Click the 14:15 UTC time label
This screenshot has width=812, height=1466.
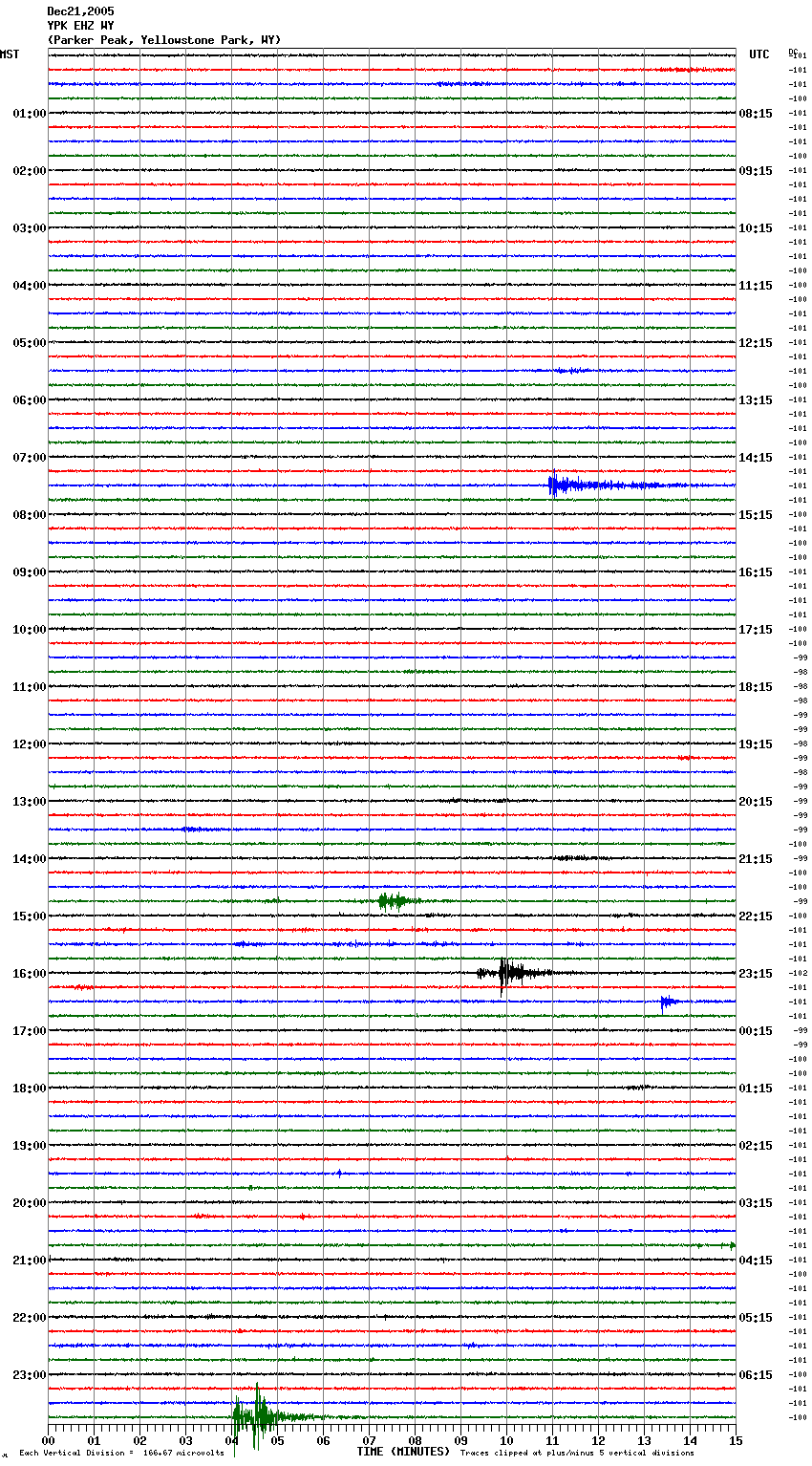(756, 458)
